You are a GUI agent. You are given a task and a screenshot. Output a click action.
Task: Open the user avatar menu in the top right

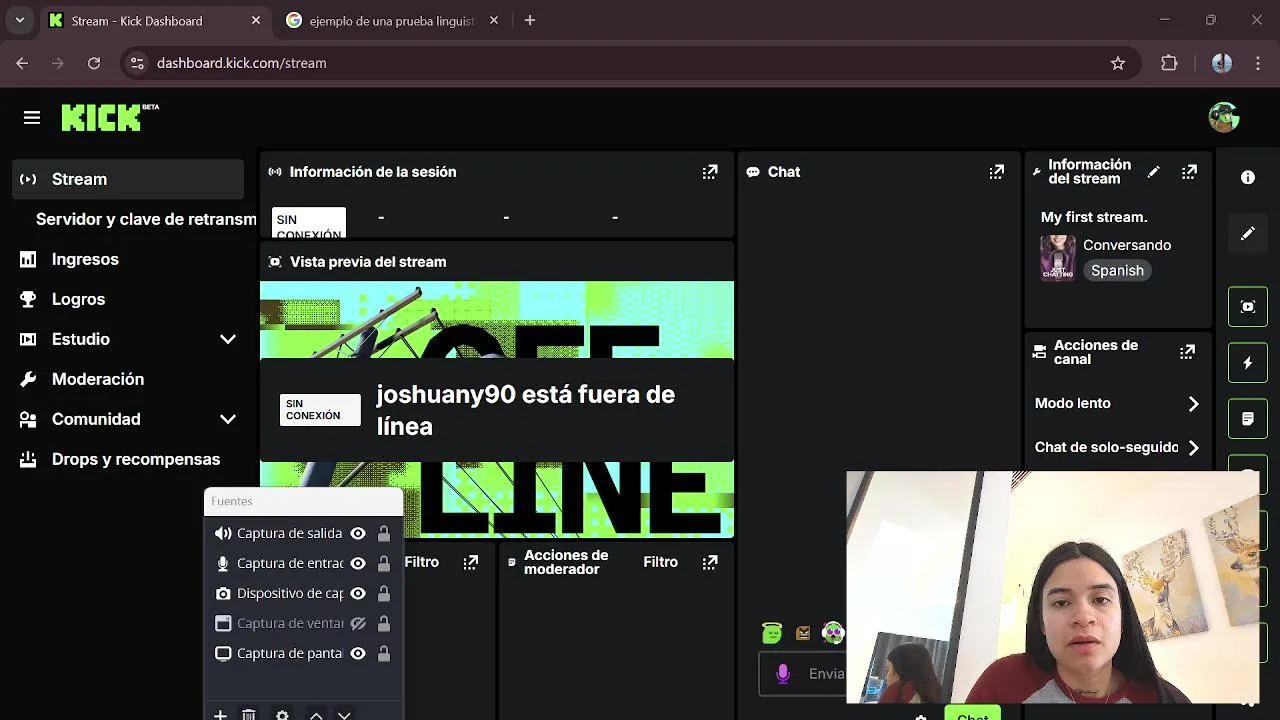click(1223, 117)
